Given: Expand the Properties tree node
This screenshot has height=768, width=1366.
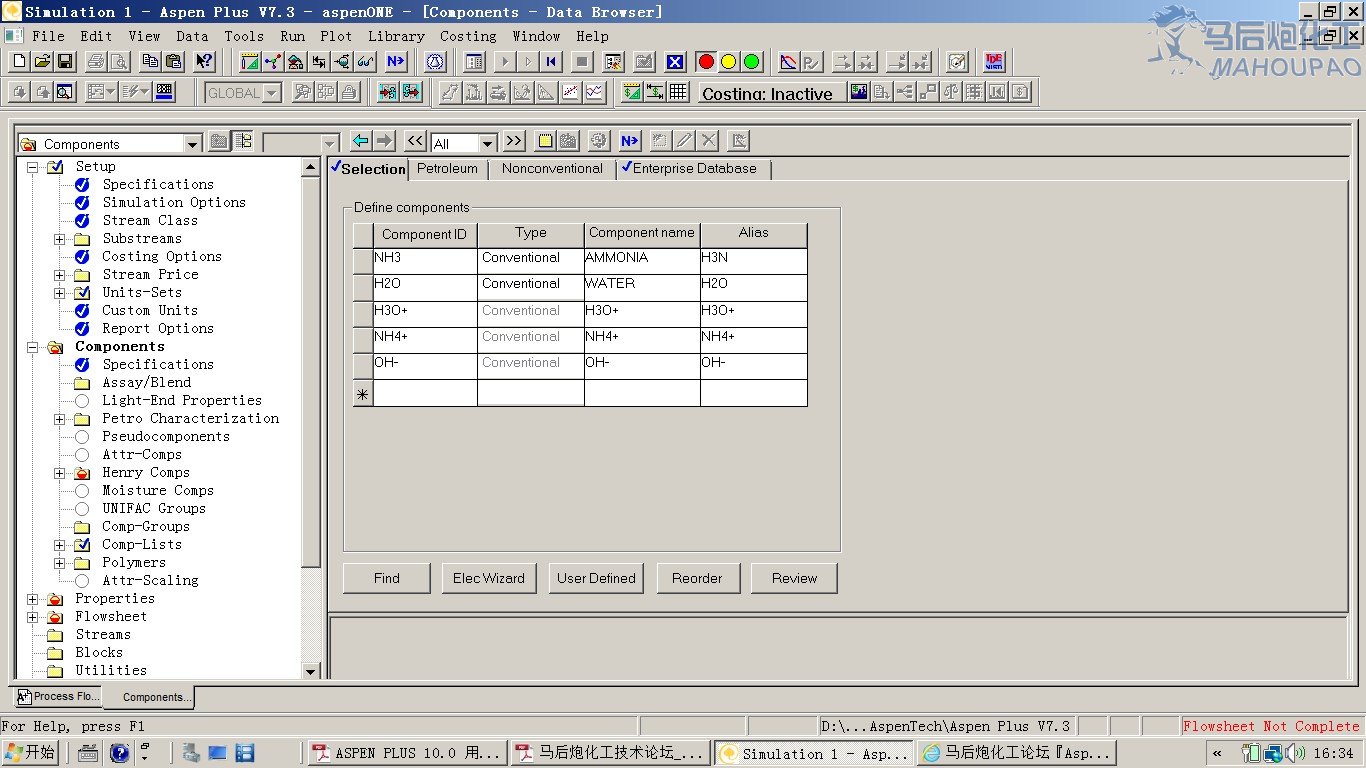Looking at the screenshot, I should coord(33,599).
